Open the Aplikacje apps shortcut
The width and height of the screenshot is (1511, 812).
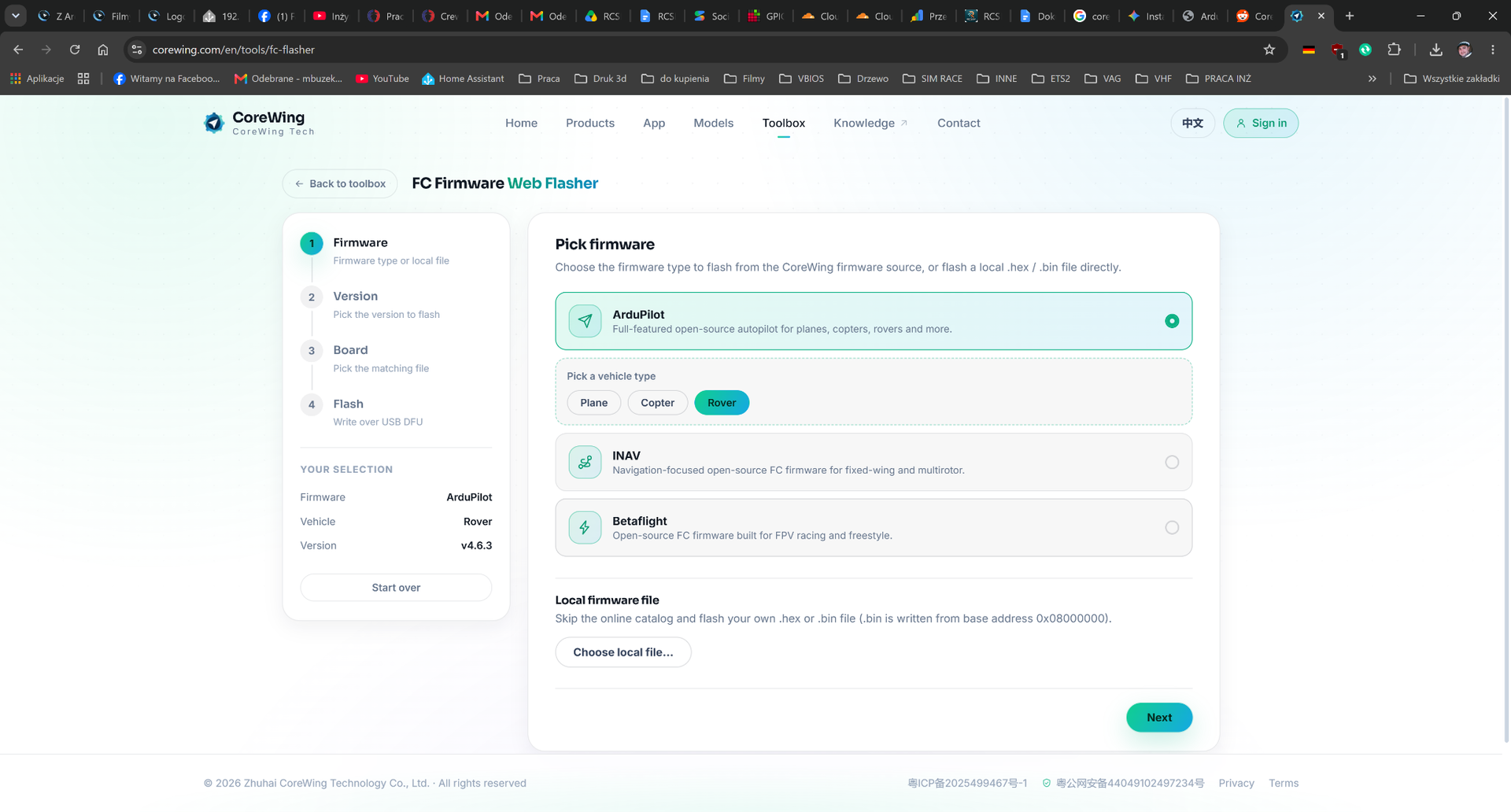coord(37,79)
